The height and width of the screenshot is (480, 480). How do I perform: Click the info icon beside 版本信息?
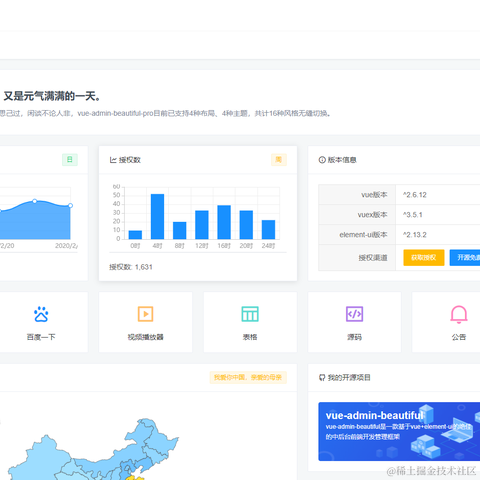[x=322, y=160]
